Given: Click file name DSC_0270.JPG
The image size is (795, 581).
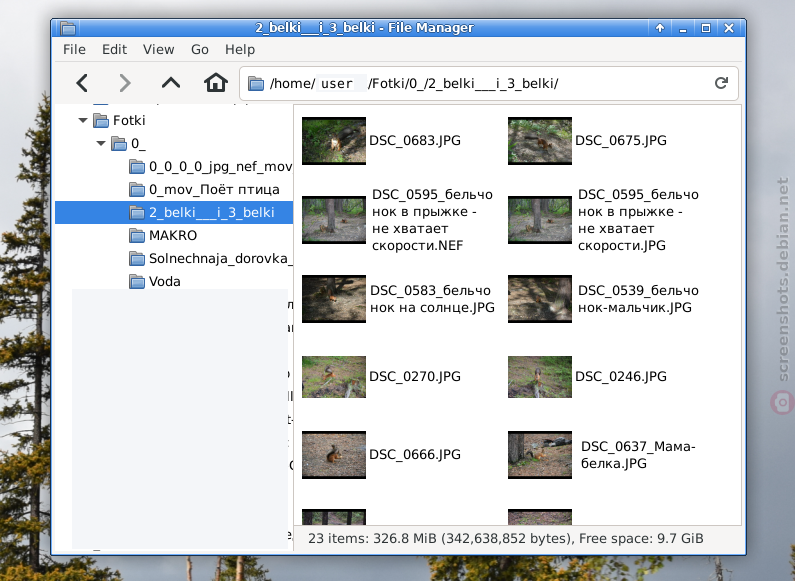Looking at the screenshot, I should (415, 377).
